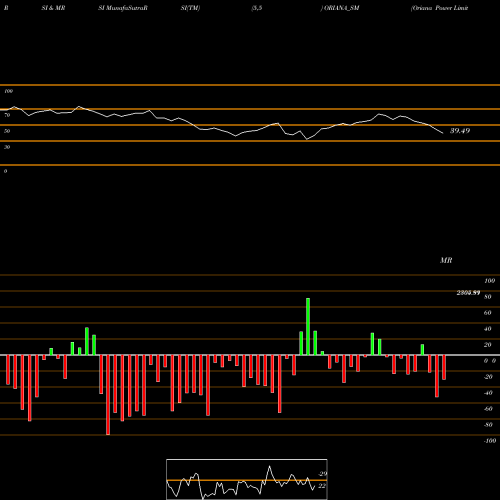Click the end point of the RSI line
Viewport: 500px width, 500px height.
point(443,133)
